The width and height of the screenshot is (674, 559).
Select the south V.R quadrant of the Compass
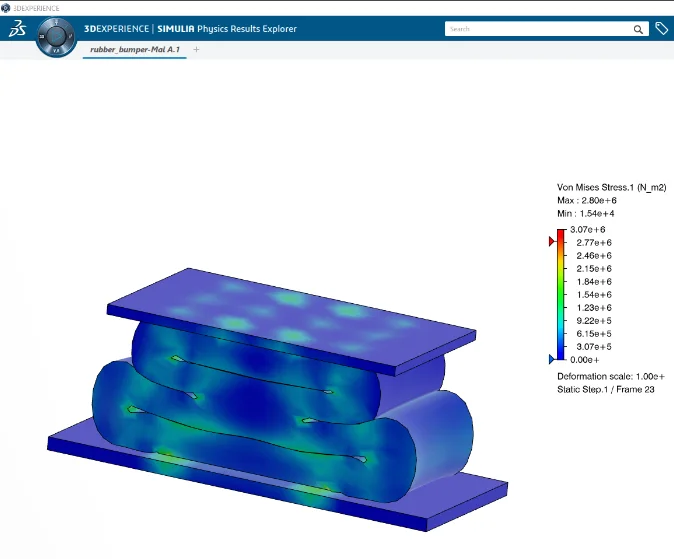[56, 51]
